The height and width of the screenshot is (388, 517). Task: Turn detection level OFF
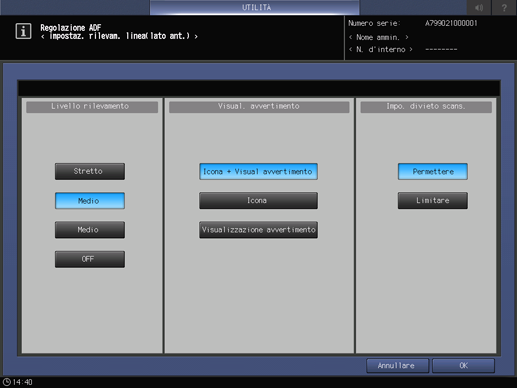[x=90, y=259]
